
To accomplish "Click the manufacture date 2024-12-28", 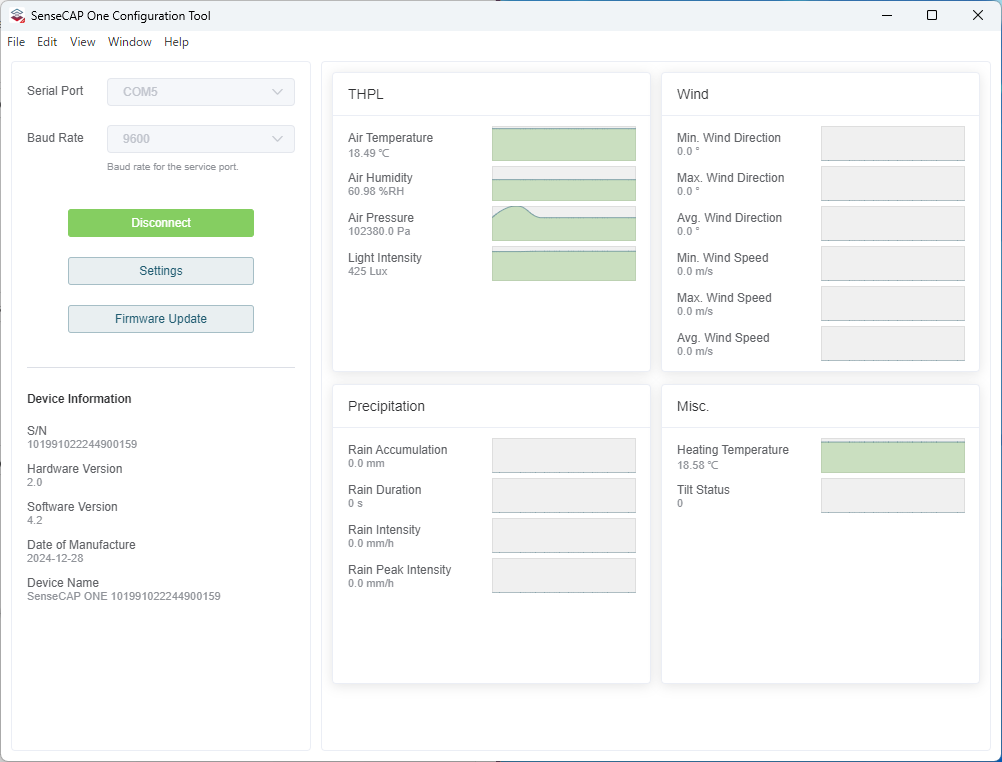I will pos(55,558).
